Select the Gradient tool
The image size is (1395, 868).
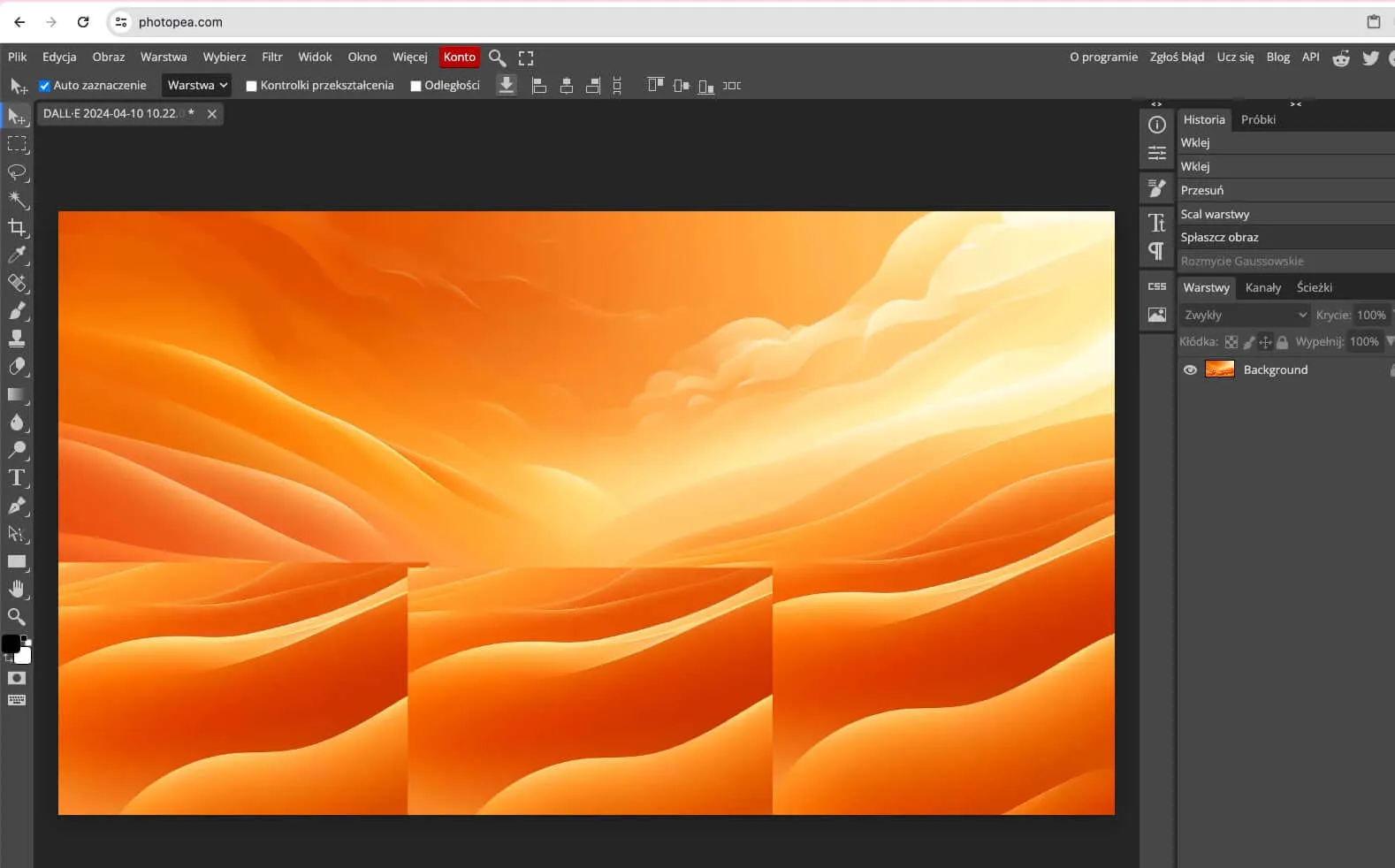click(17, 394)
